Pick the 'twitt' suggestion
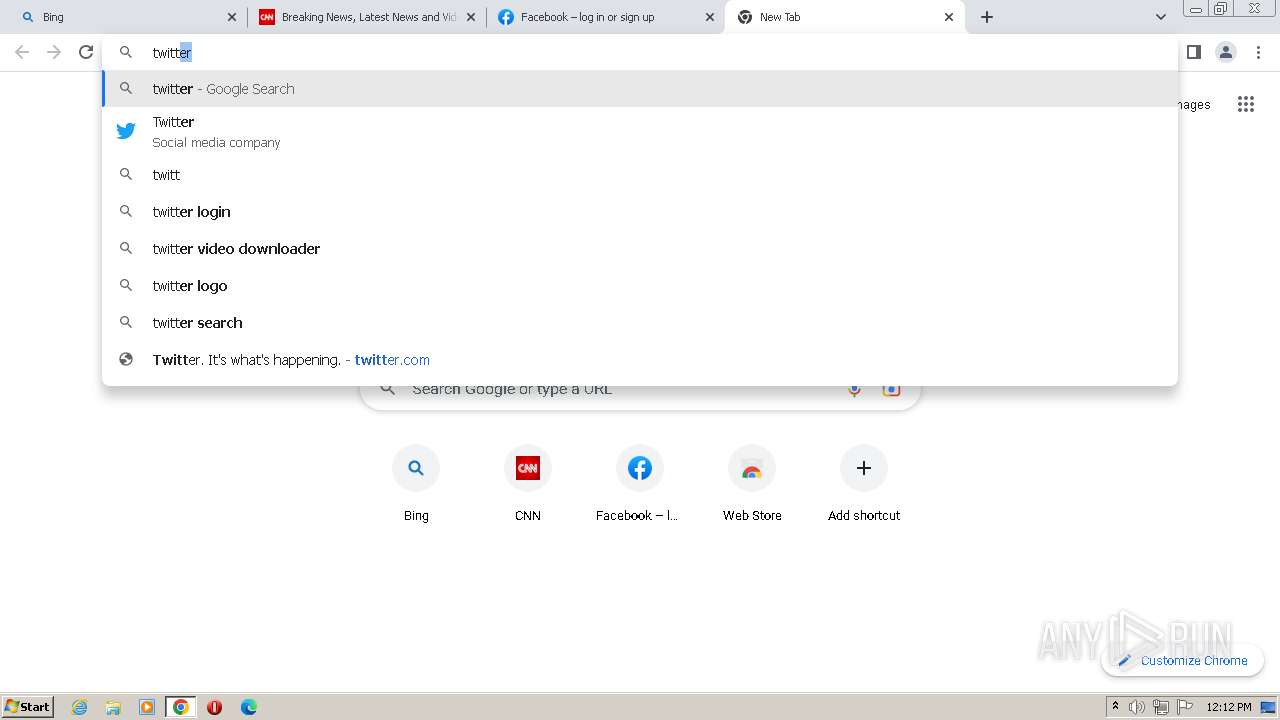Viewport: 1280px width, 720px height. pos(640,175)
